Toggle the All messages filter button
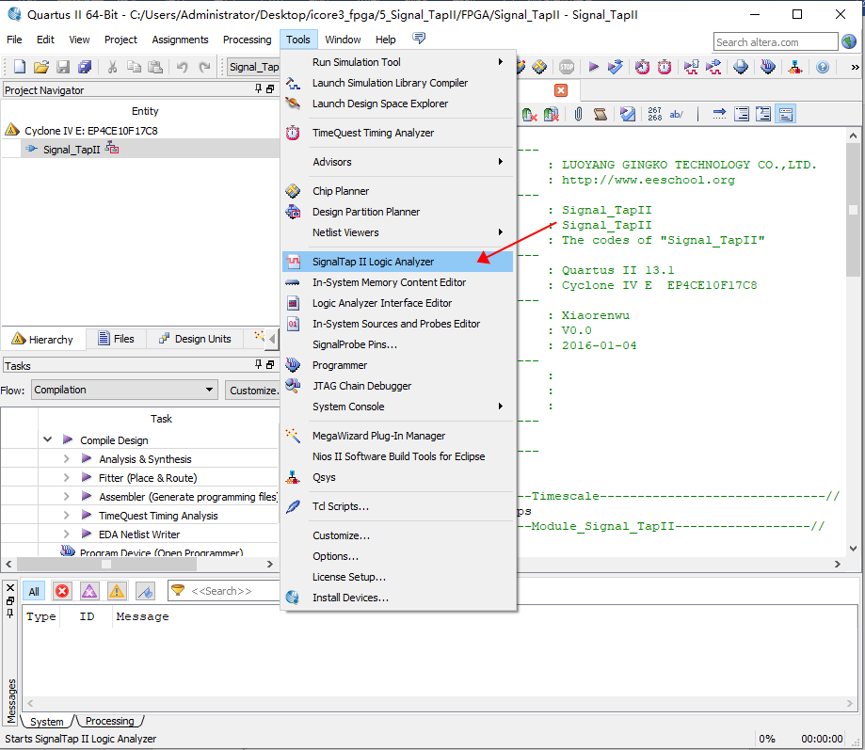Screen dimensions: 865x750 point(33,591)
